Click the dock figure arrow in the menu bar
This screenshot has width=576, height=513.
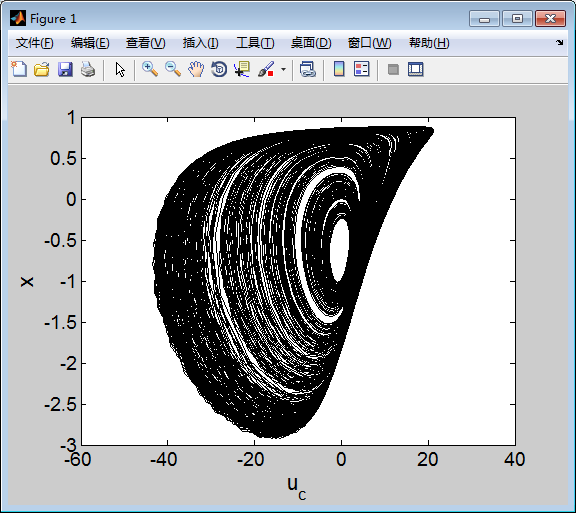559,43
